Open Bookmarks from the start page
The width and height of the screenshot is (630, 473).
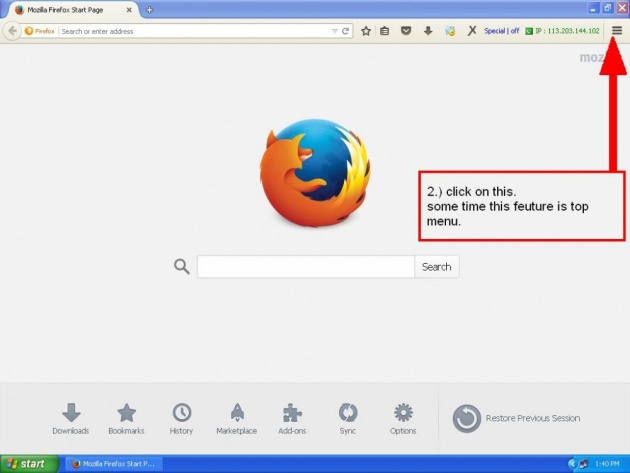pos(126,418)
